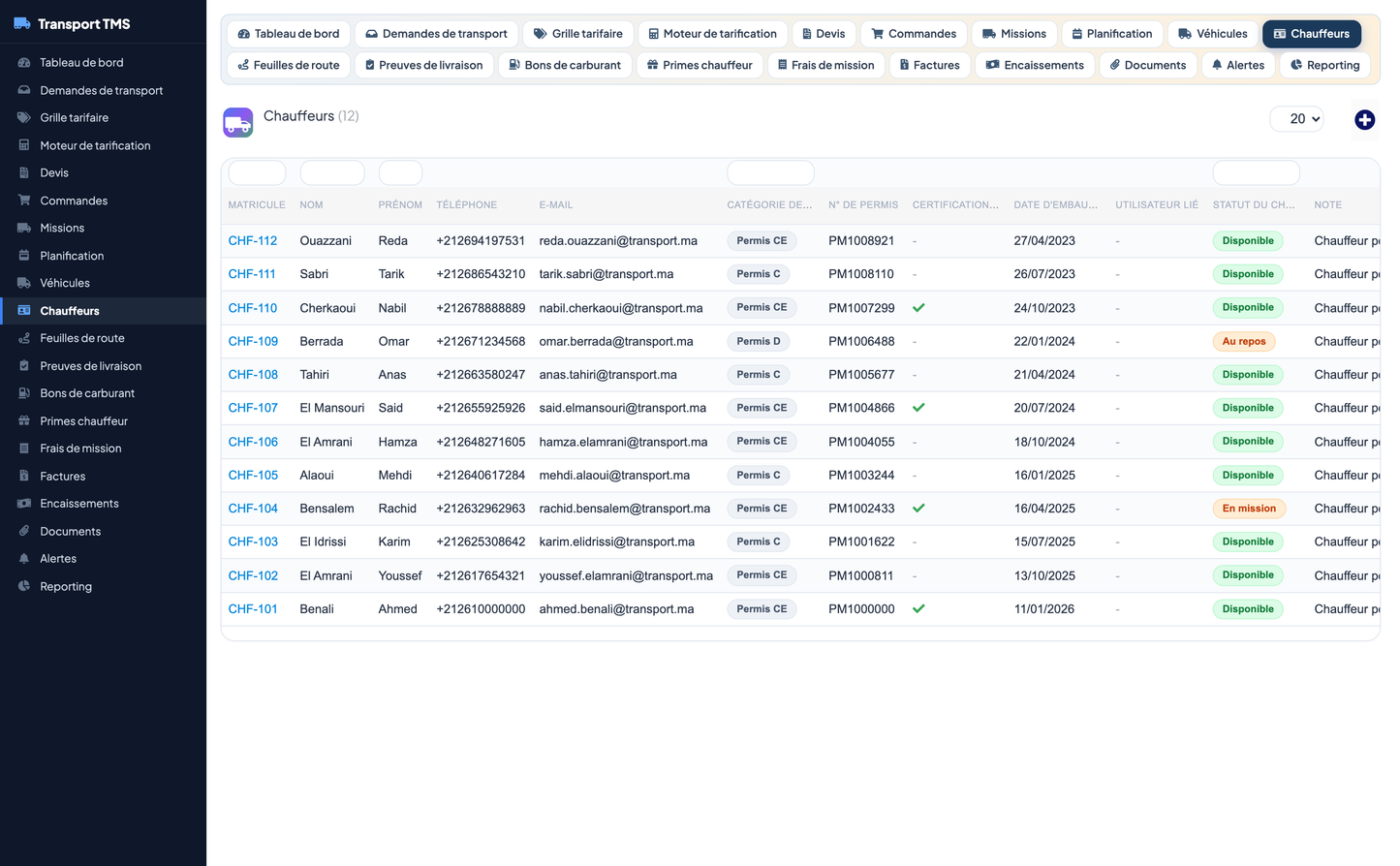Click the Disponible badge in CHF-101 row
The image size is (1400, 866).
tap(1248, 609)
